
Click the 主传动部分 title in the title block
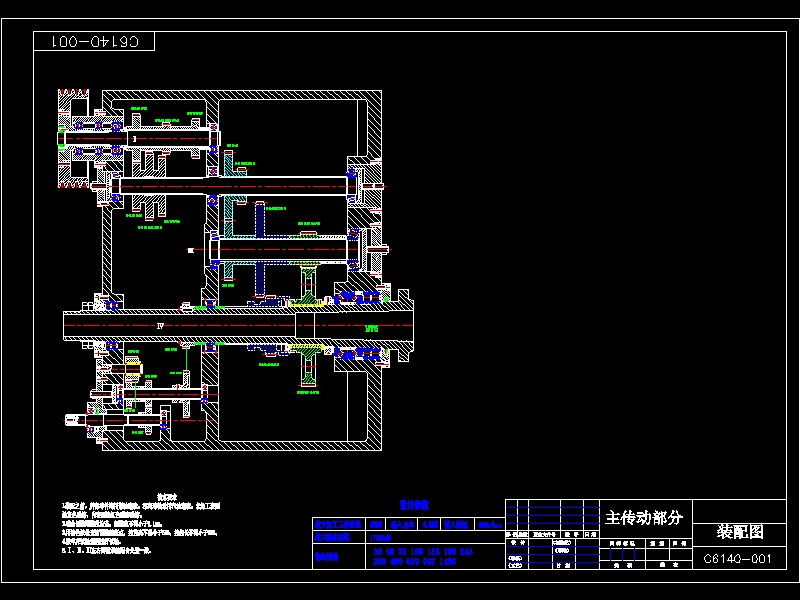tap(645, 515)
